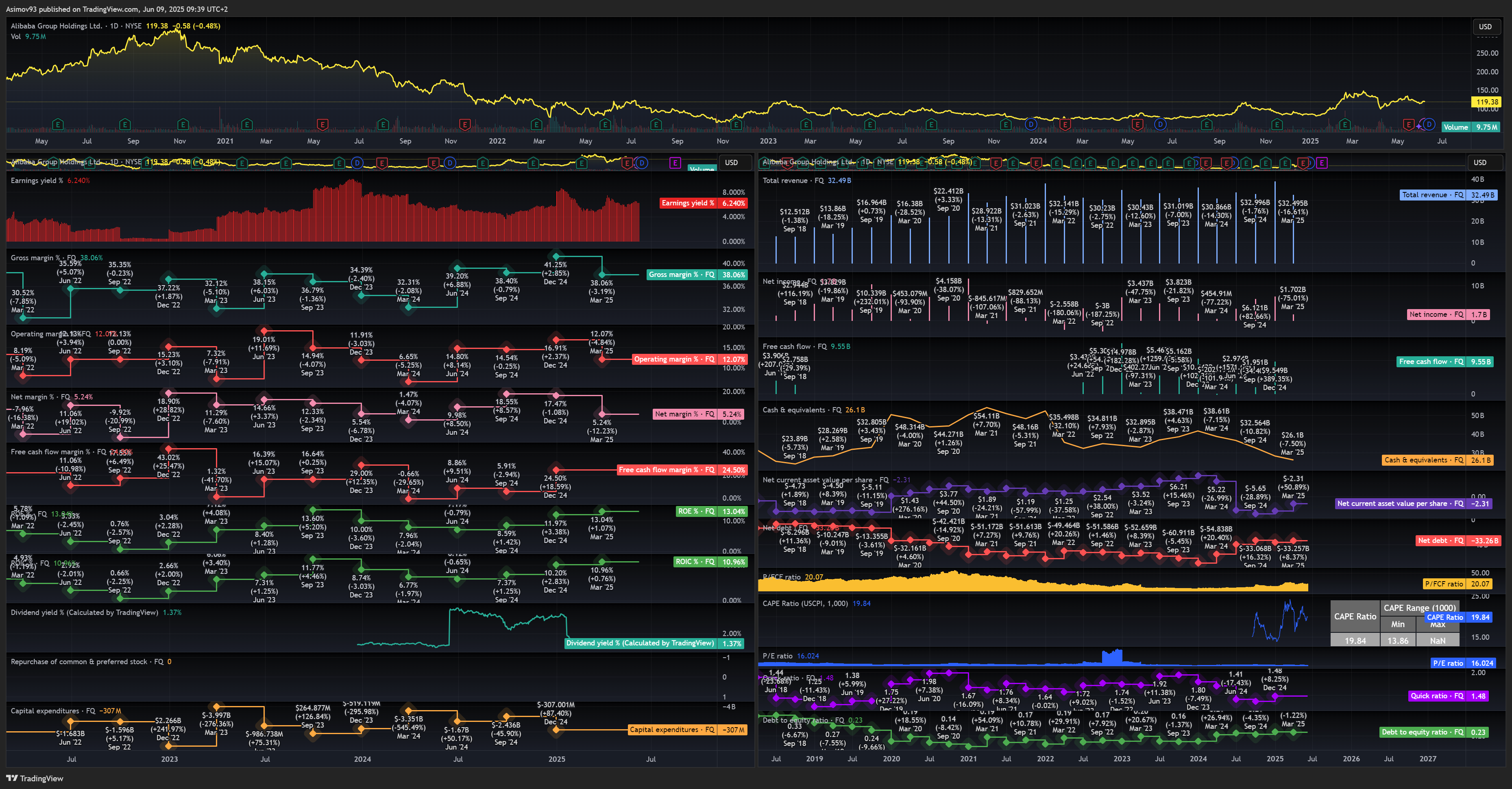Click blue dividend marker near Dec 2023
Image resolution: width=1512 pixels, height=789 pixels.
pyautogui.click(x=1031, y=124)
